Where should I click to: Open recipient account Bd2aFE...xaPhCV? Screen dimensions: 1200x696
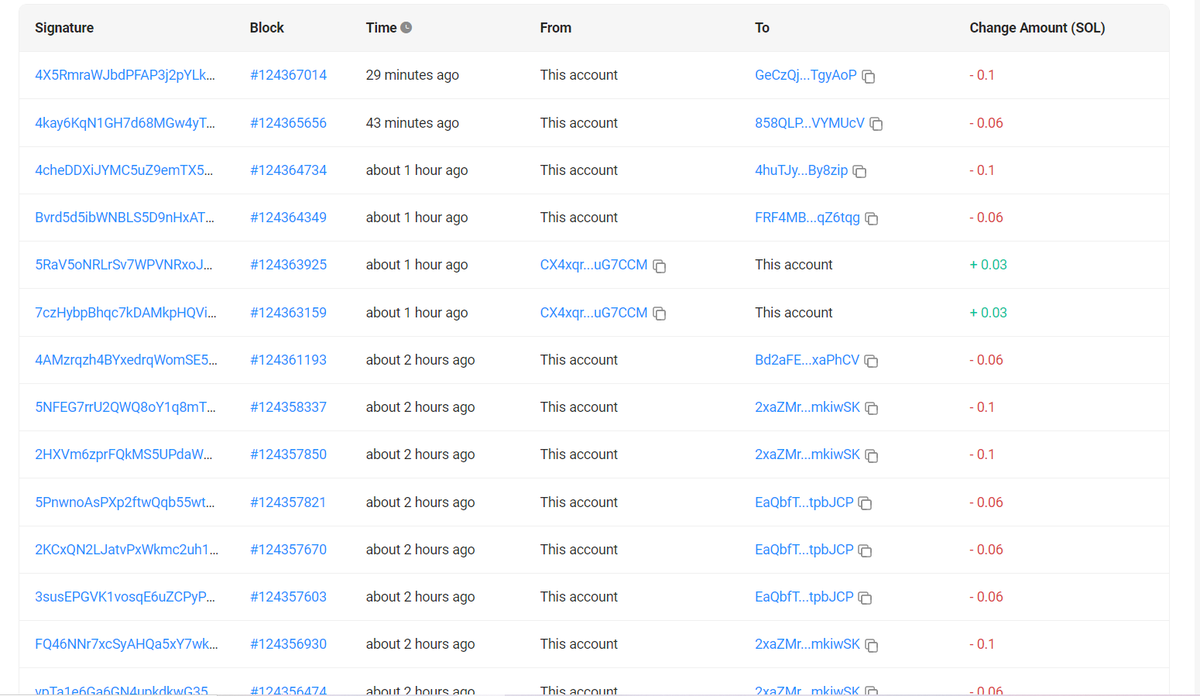click(807, 360)
